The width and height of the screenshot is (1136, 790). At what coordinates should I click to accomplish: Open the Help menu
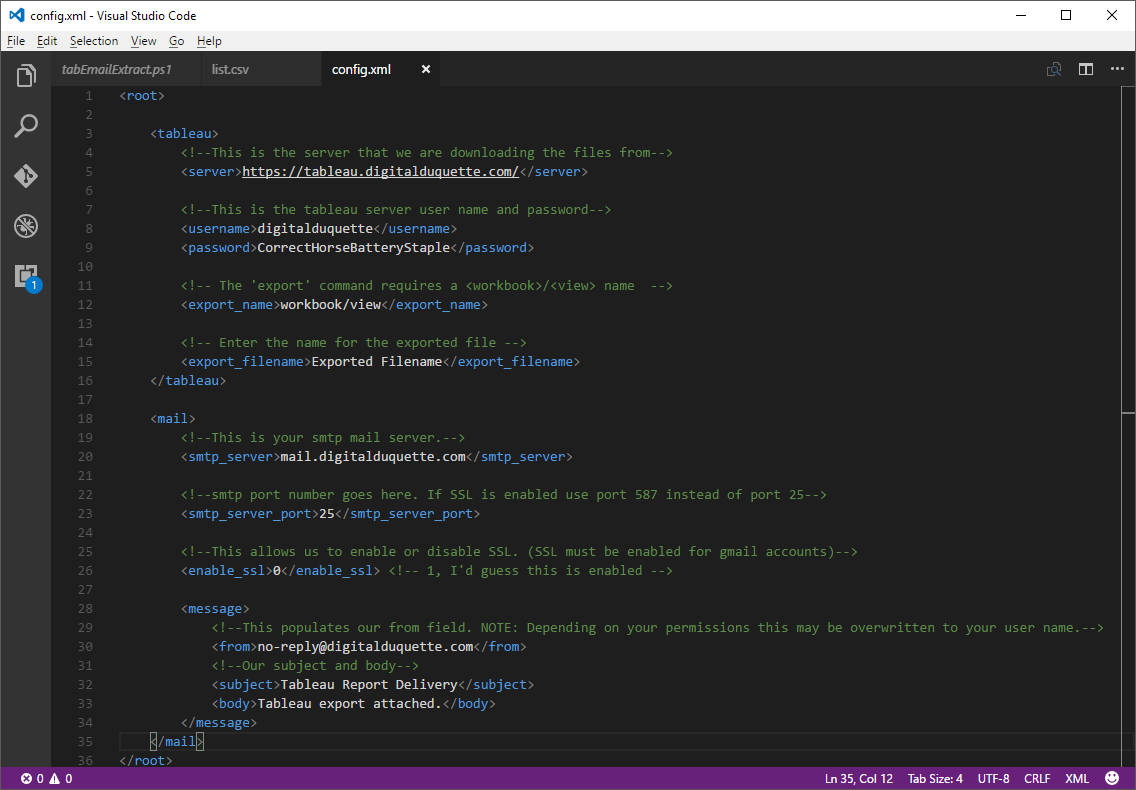[x=209, y=41]
